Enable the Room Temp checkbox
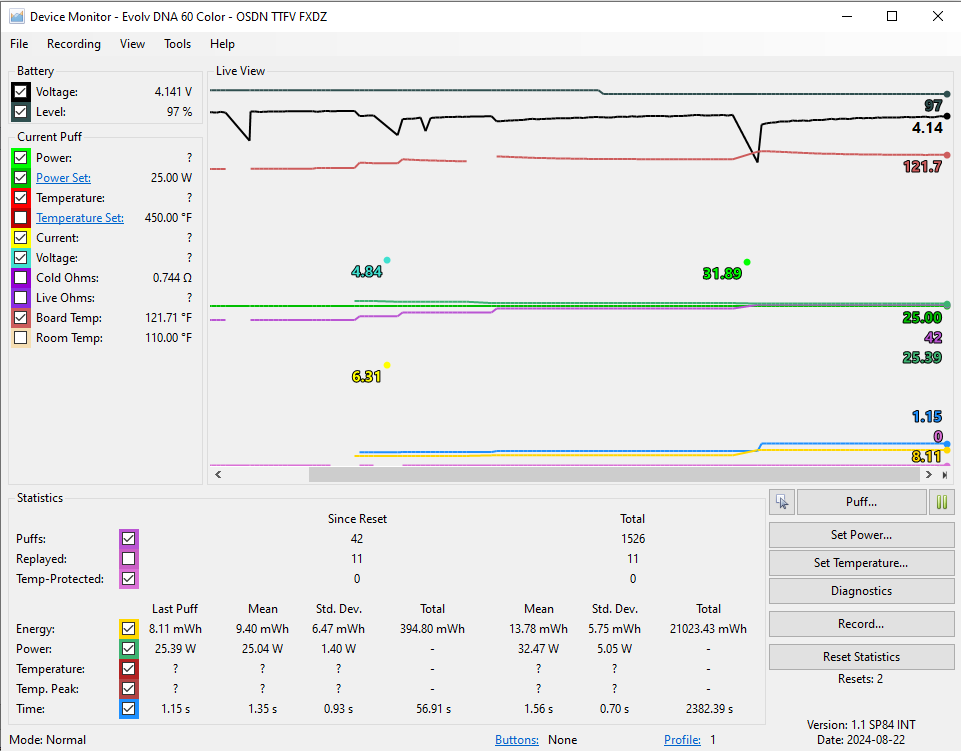The height and width of the screenshot is (751, 961). pyautogui.click(x=21, y=338)
